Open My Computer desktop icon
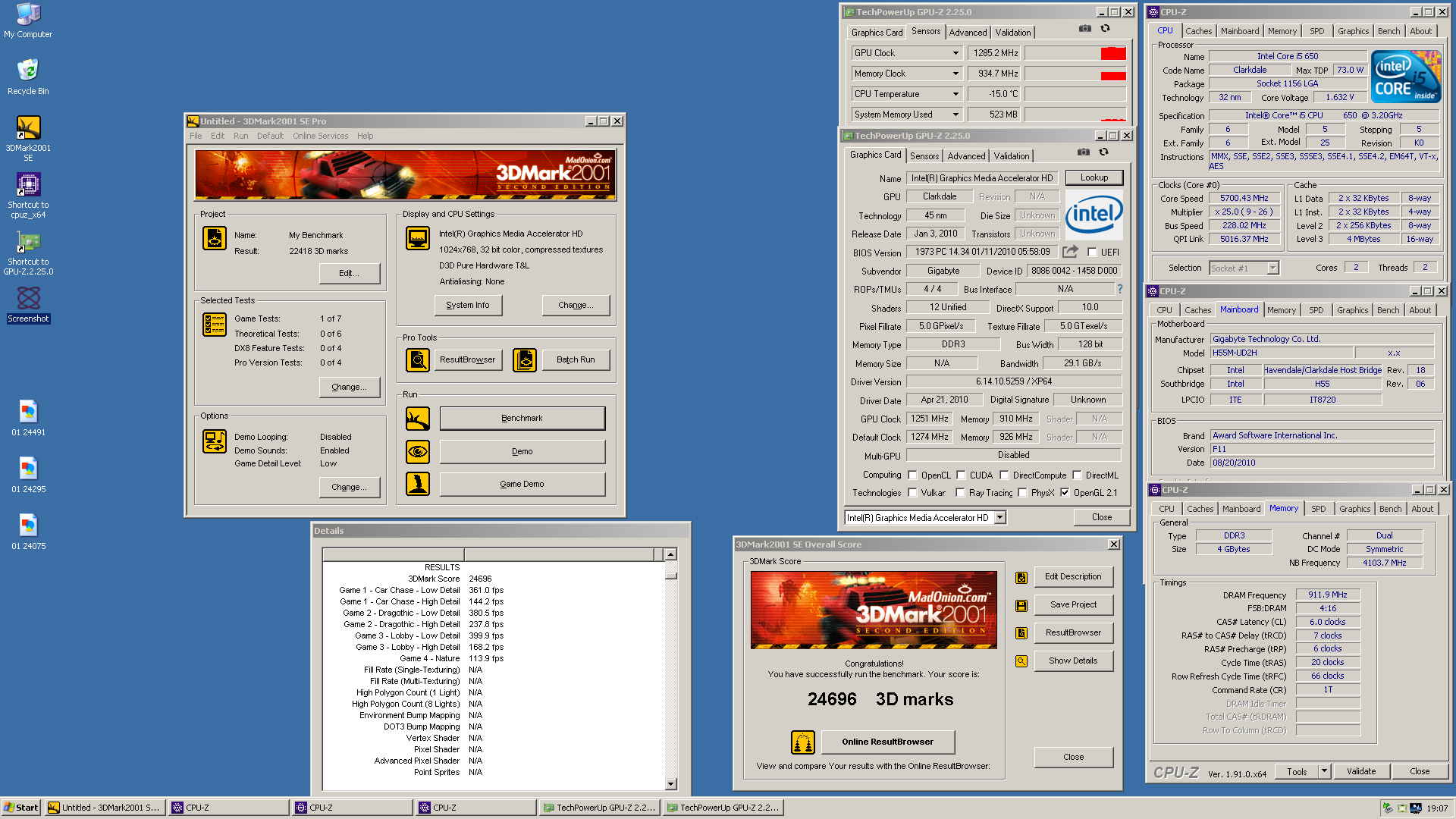The width and height of the screenshot is (1456, 819). (28, 20)
